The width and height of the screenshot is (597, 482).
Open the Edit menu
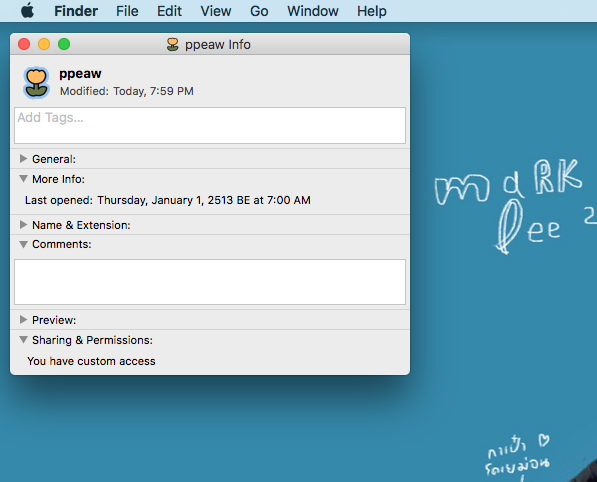point(169,11)
